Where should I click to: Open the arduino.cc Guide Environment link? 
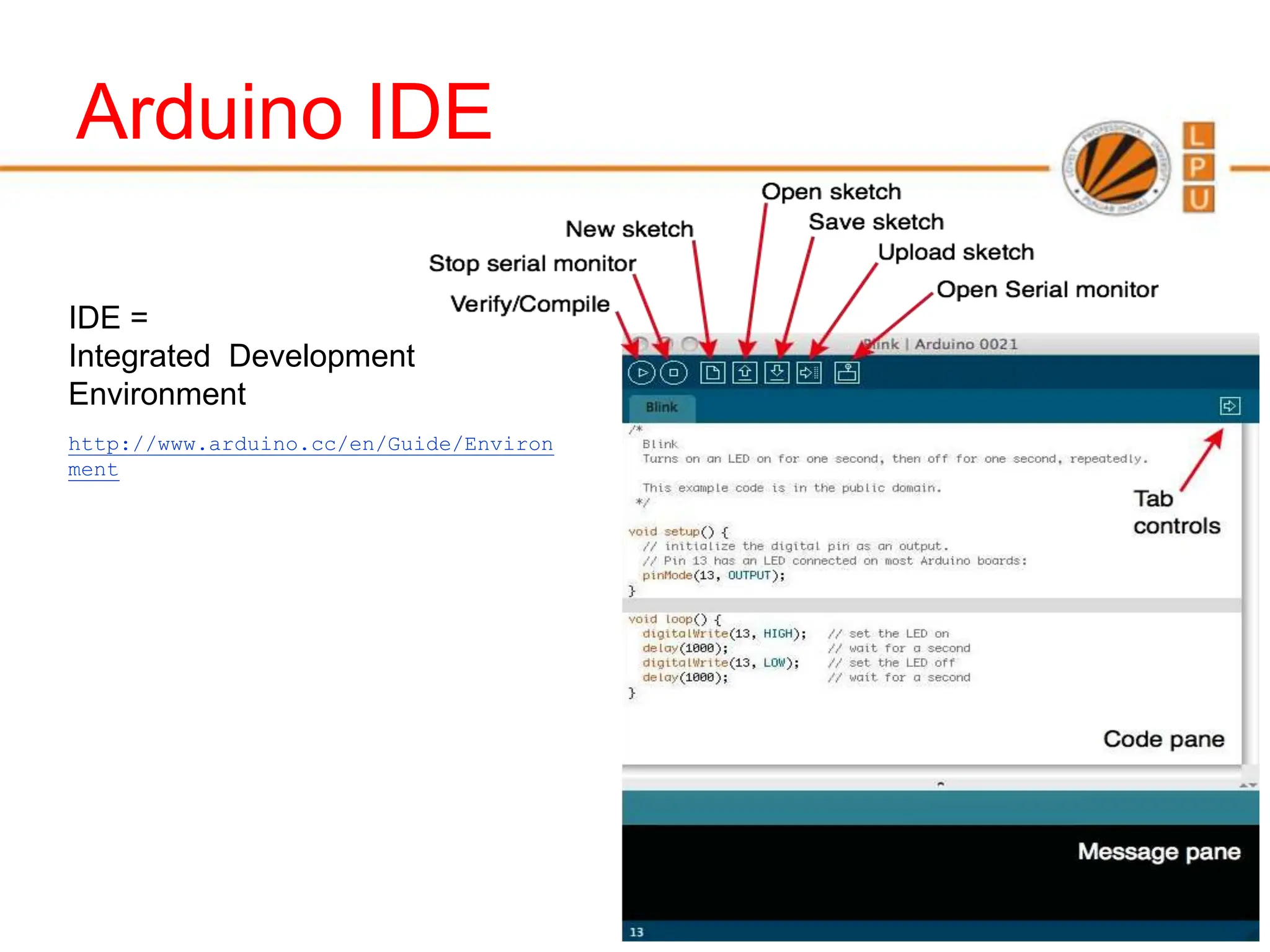(x=310, y=444)
